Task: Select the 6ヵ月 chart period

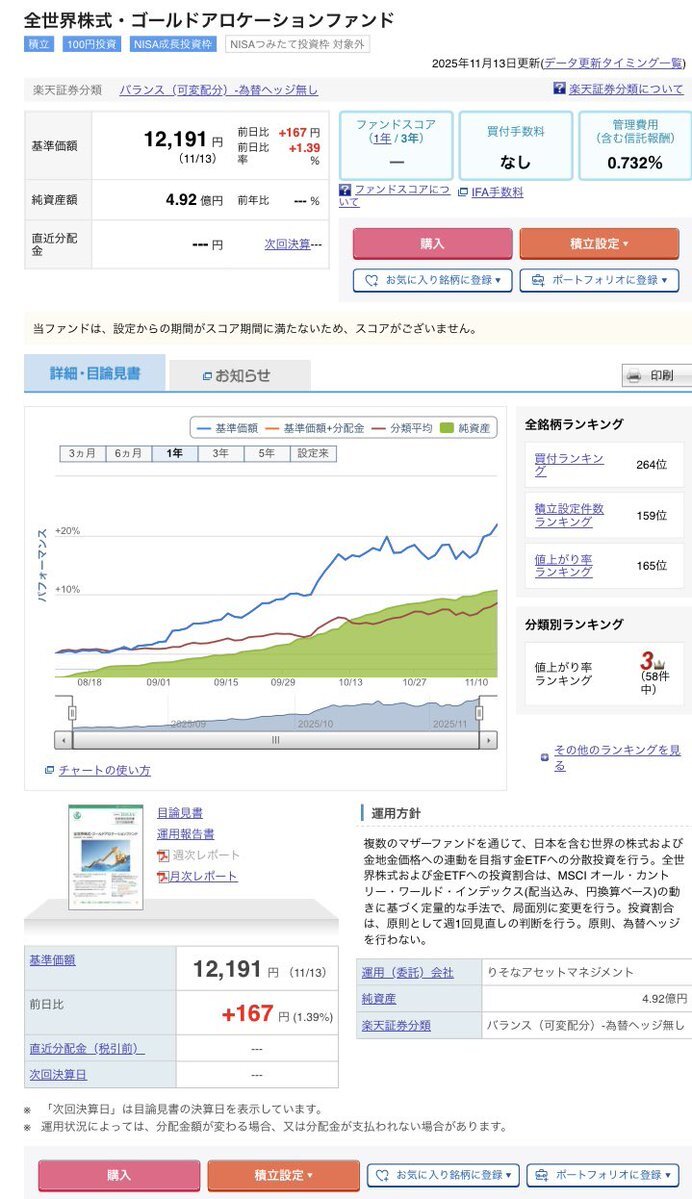Action: point(128,453)
